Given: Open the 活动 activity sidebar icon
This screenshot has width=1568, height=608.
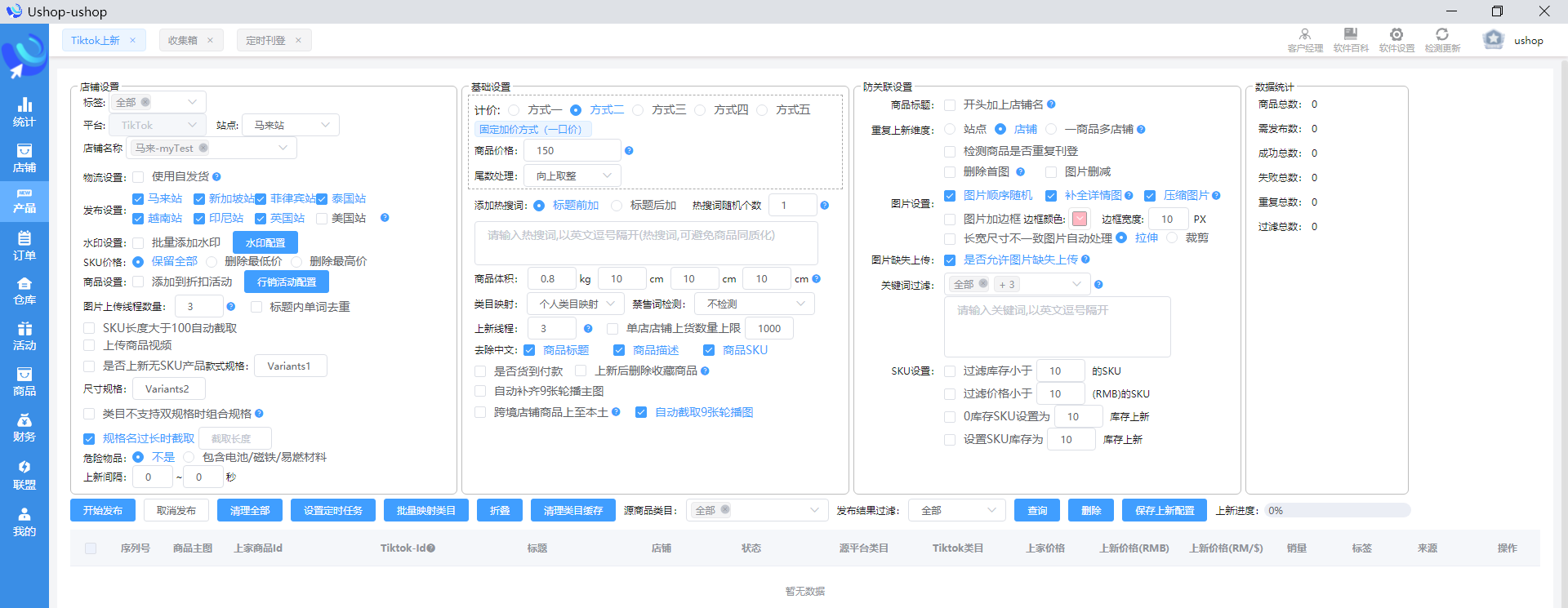Looking at the screenshot, I should click(24, 336).
